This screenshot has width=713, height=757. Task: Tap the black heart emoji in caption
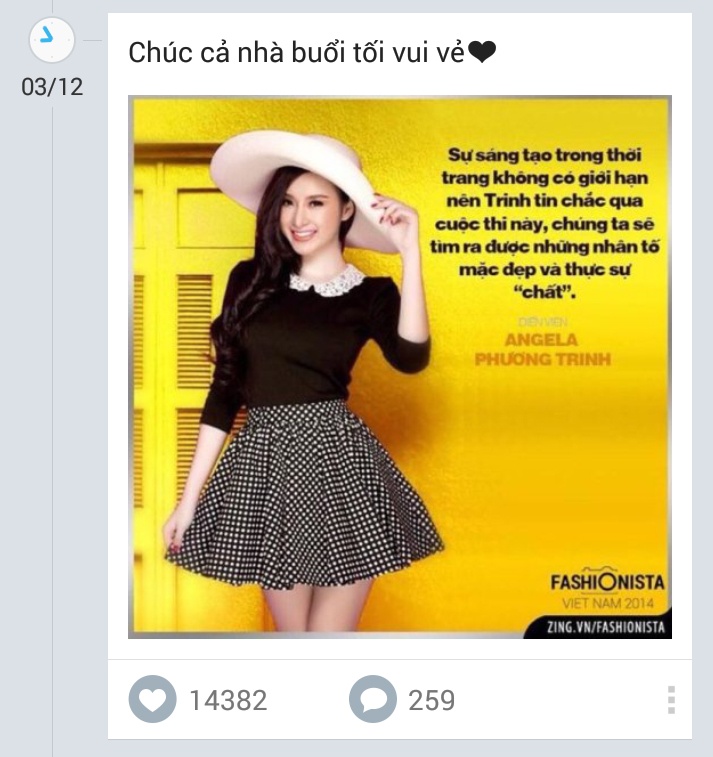[x=482, y=52]
